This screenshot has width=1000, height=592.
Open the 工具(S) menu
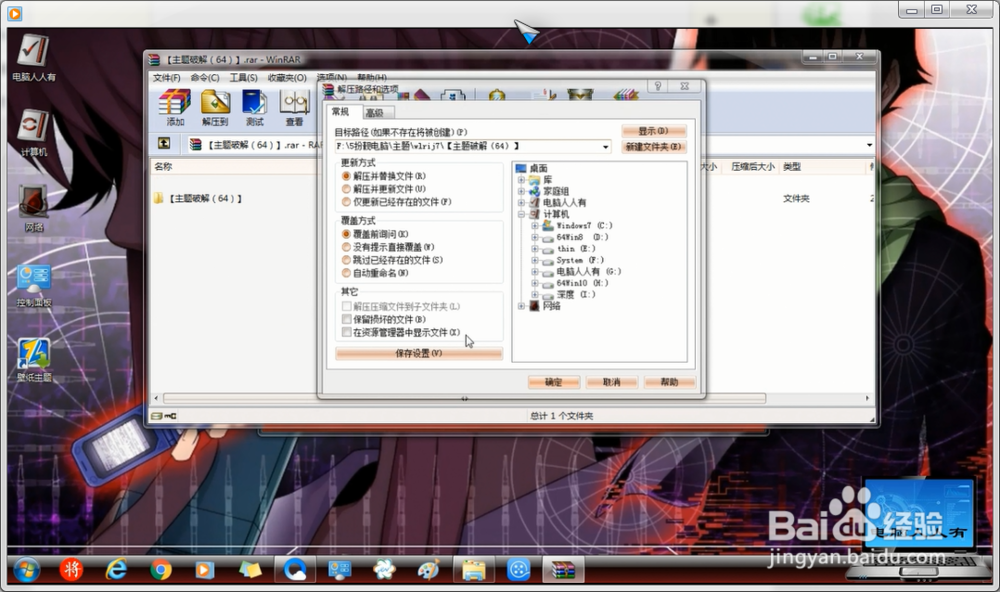point(244,77)
